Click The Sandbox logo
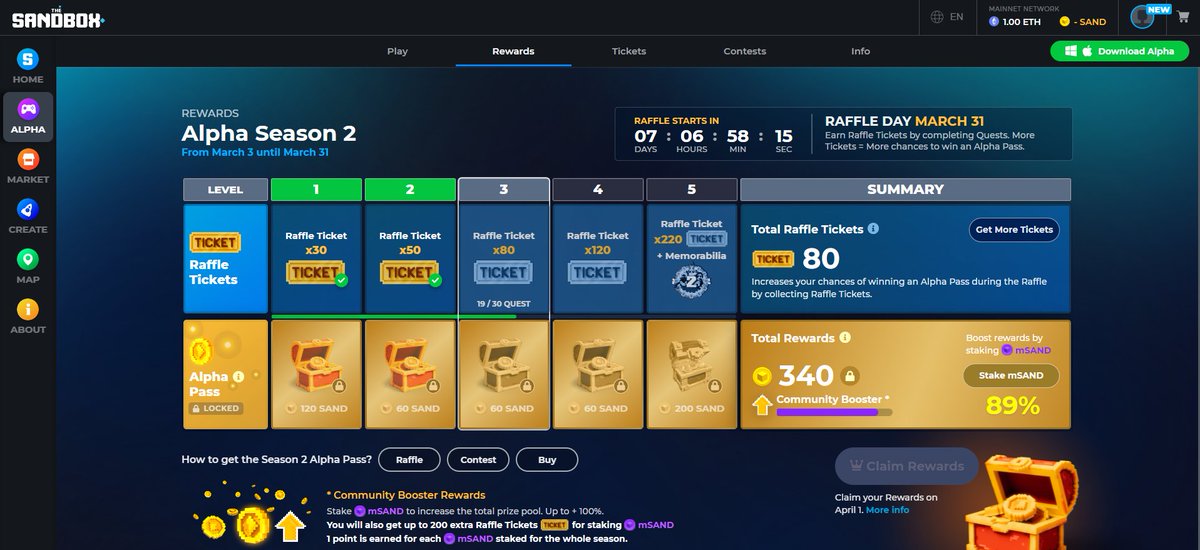This screenshot has height=550, width=1200. pyautogui.click(x=58, y=17)
